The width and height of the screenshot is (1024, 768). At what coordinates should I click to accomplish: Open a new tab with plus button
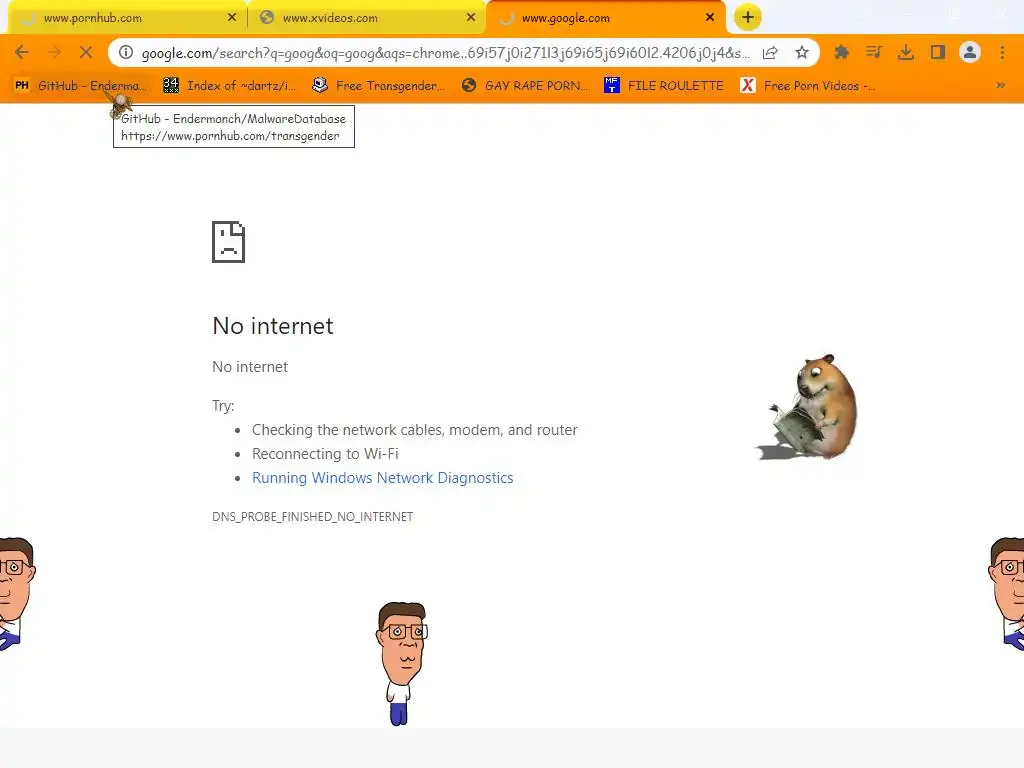[748, 17]
